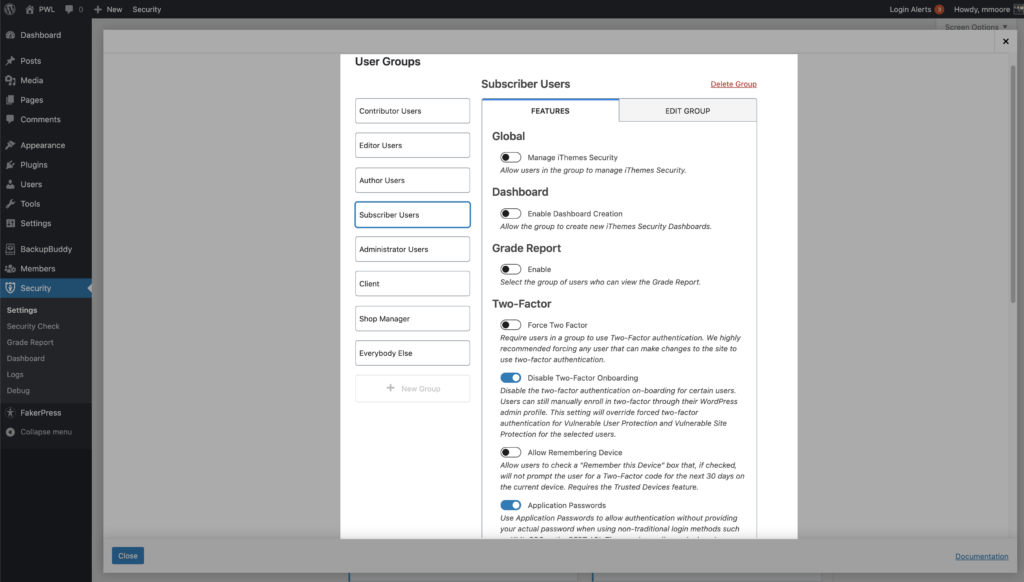Click the Members group icon

click(10, 268)
